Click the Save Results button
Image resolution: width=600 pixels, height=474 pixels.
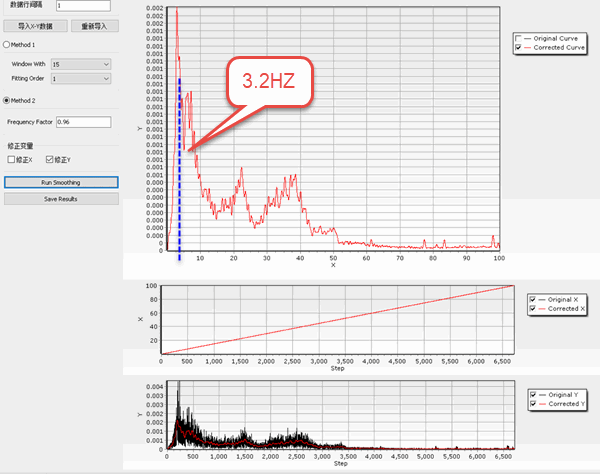pos(60,198)
